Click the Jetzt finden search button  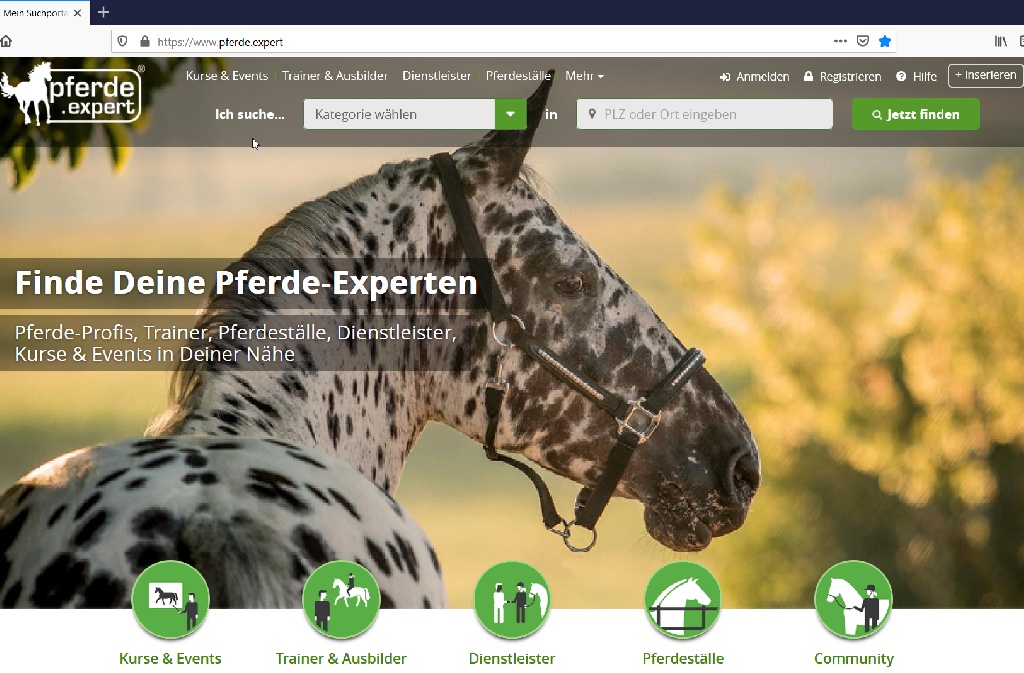click(x=916, y=114)
